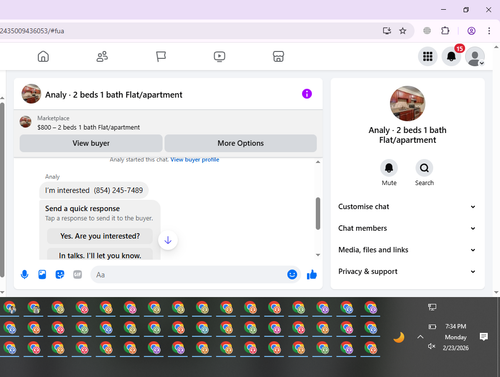Click '$800 – 2 beds 1 bath Flat/apartment' text
Screen dimensions: 500x377
click(x=89, y=127)
